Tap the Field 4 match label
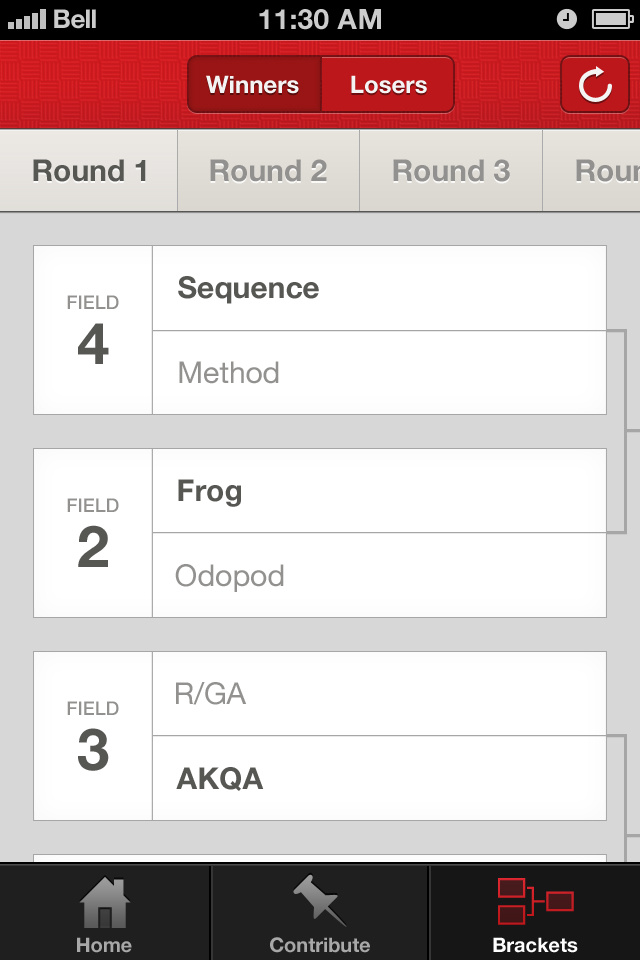640x960 pixels. (x=93, y=330)
